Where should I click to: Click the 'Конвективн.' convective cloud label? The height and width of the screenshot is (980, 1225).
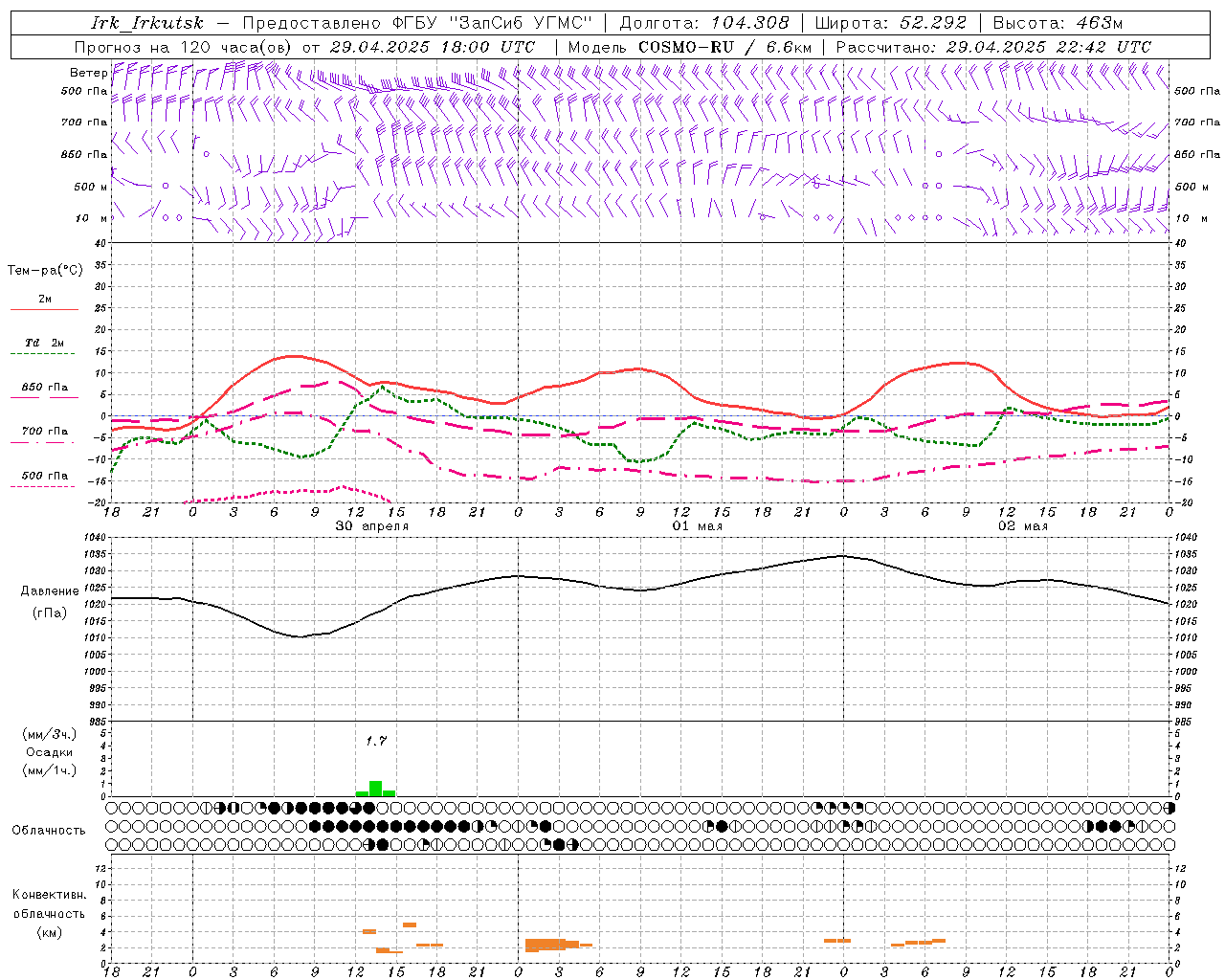[49, 895]
